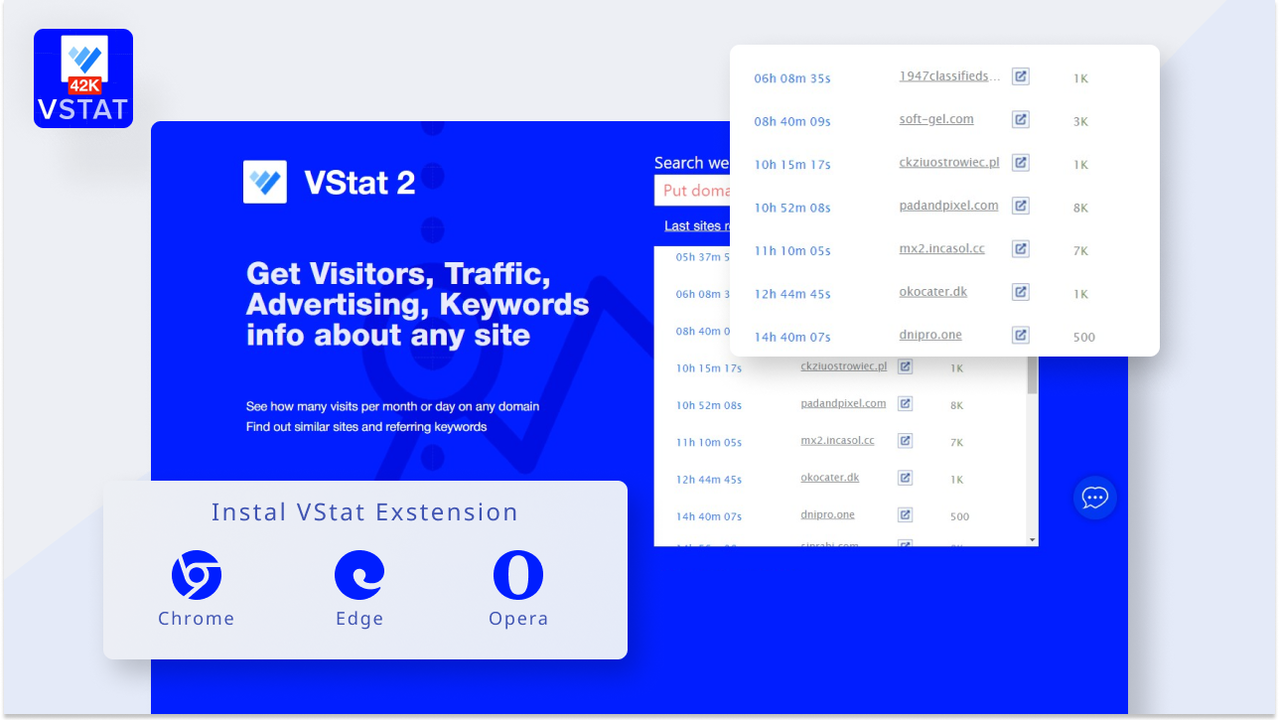Open dnipro.one link in enlarged card
1279x720 pixels.
point(930,334)
